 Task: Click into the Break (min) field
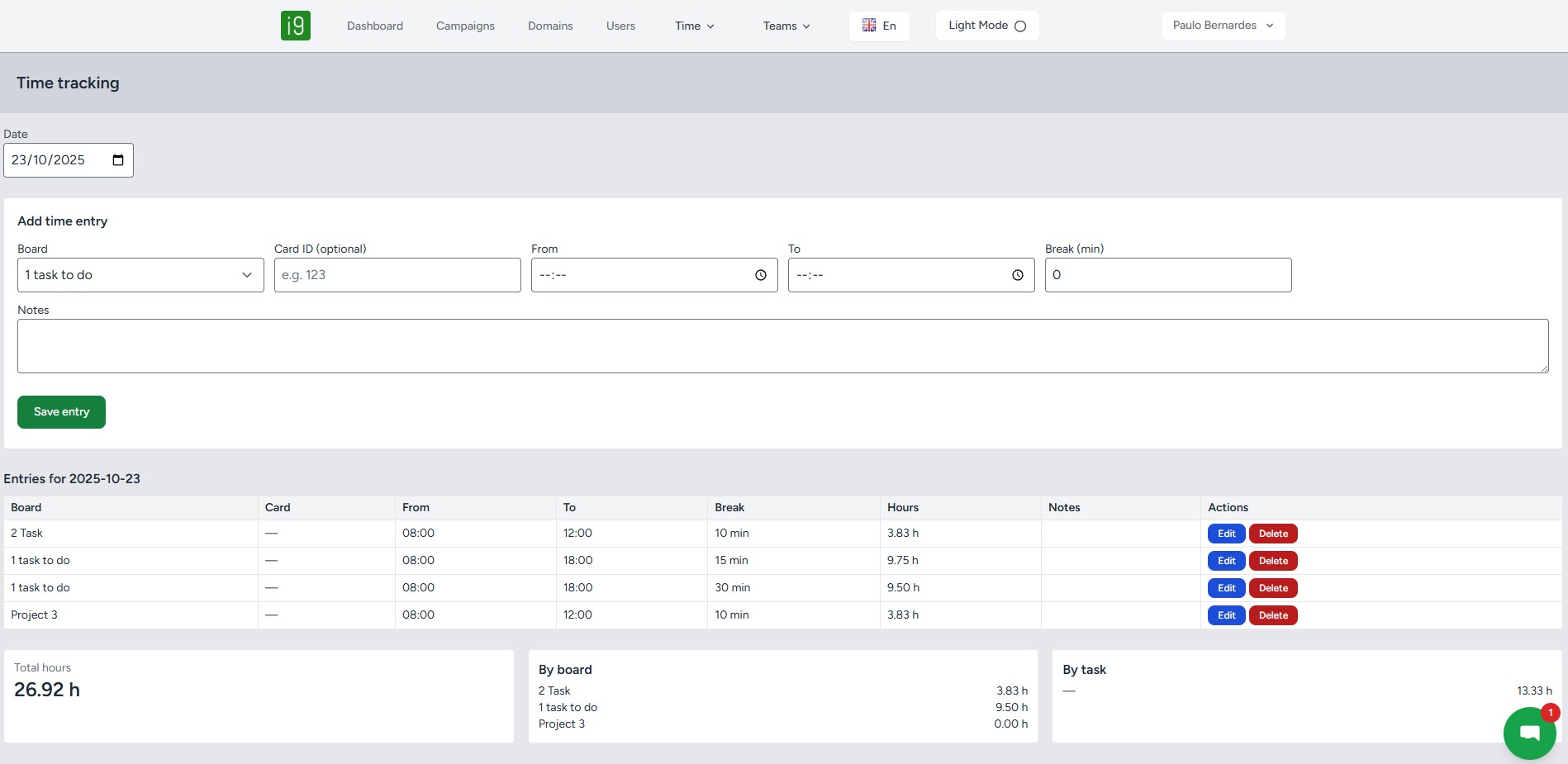click(1167, 275)
